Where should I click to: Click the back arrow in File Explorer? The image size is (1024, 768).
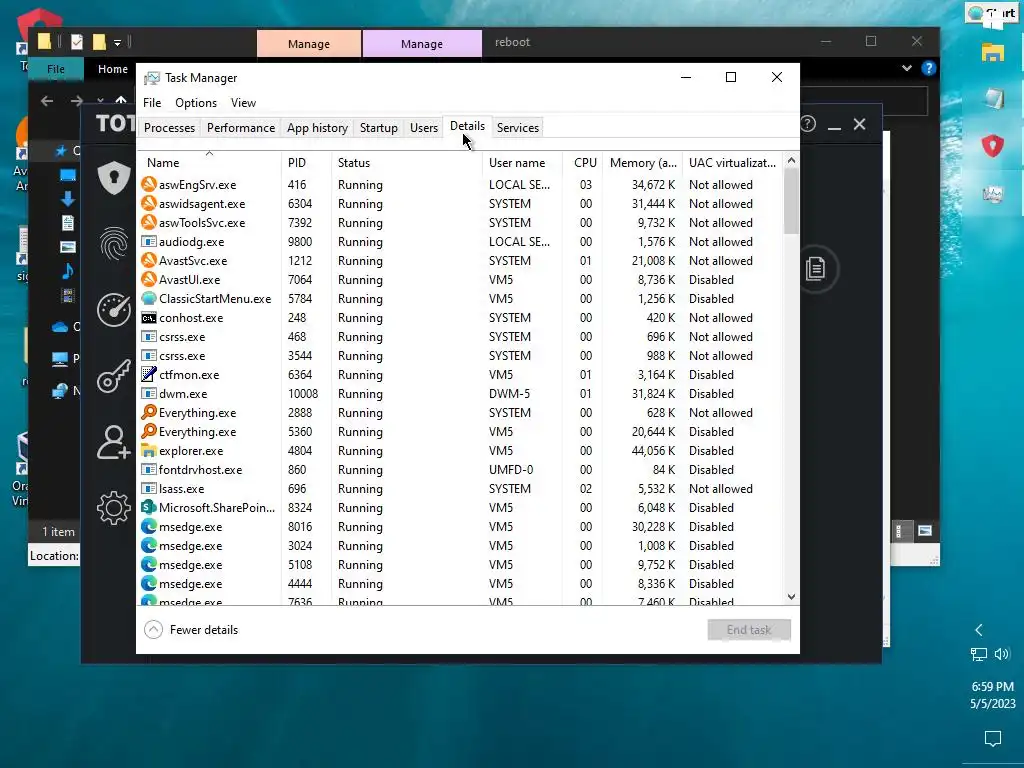click(47, 101)
